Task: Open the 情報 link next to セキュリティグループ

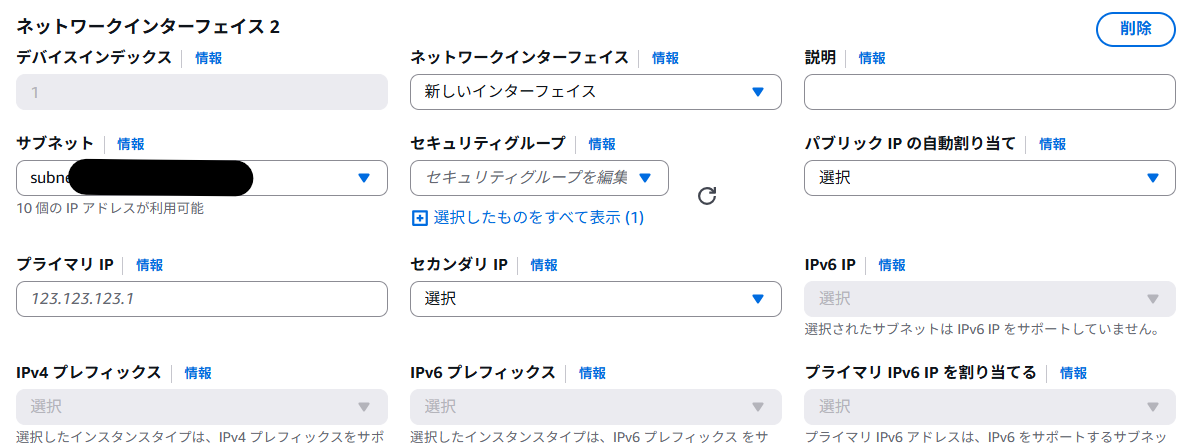Action: click(602, 144)
